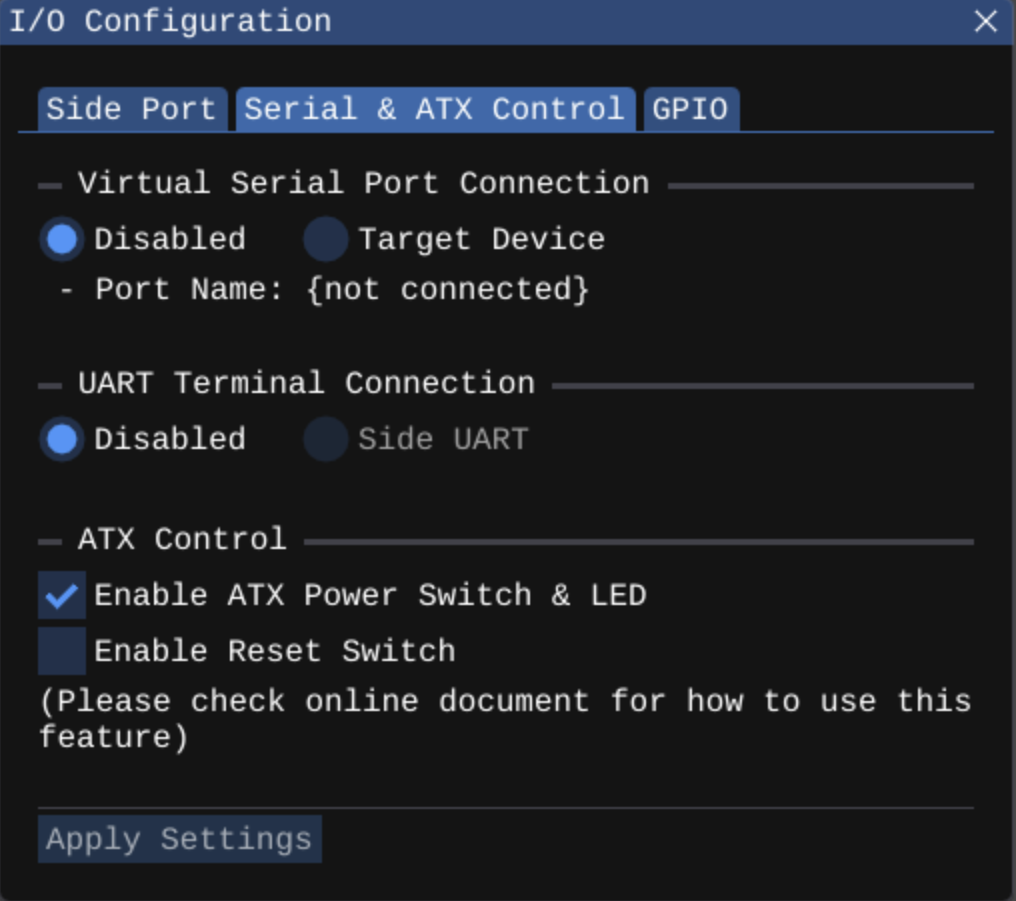Click the 'Enable ATX Power Switch & LED' label

[370, 596]
